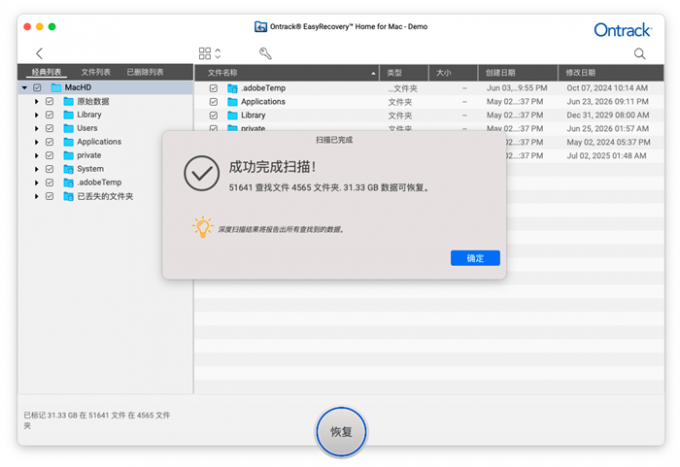This screenshot has width=680, height=467.
Task: Toggle the .adobeTemp tree checkbox
Action: [x=49, y=183]
